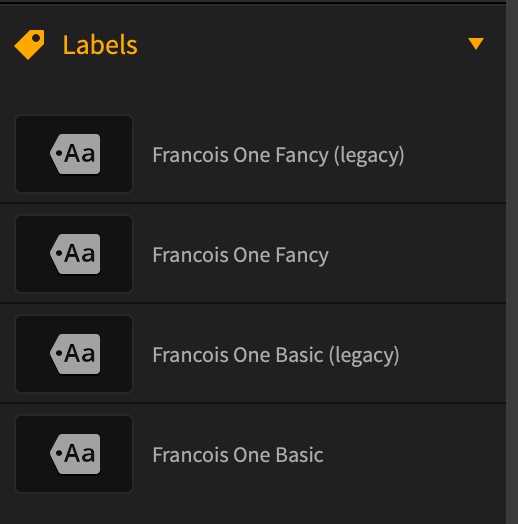Screen dimensions: 518x524
Task: Click row space right of 'Francois One Basic (legacy)'
Action: coord(453,354)
